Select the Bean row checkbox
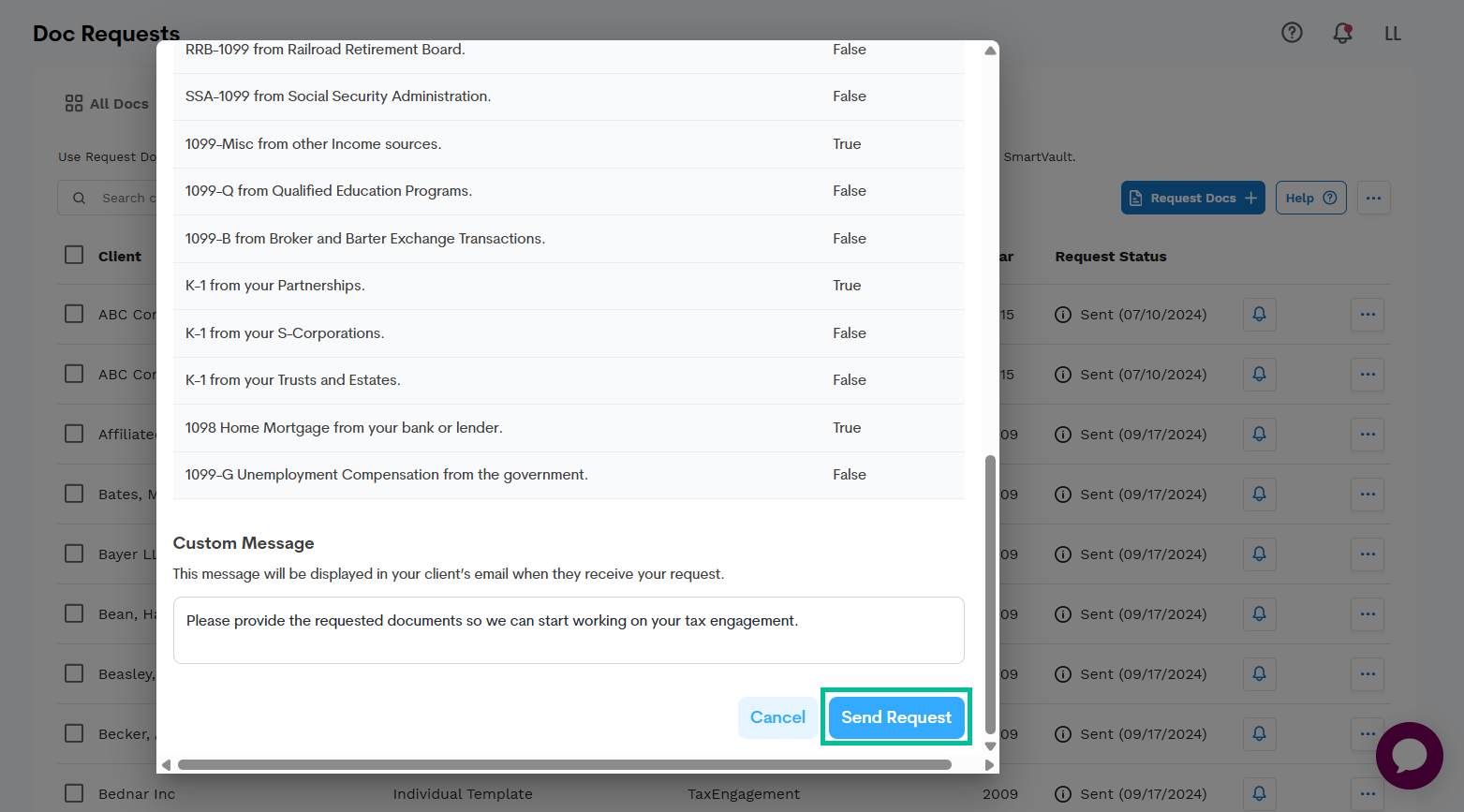This screenshot has width=1464, height=812. (74, 613)
